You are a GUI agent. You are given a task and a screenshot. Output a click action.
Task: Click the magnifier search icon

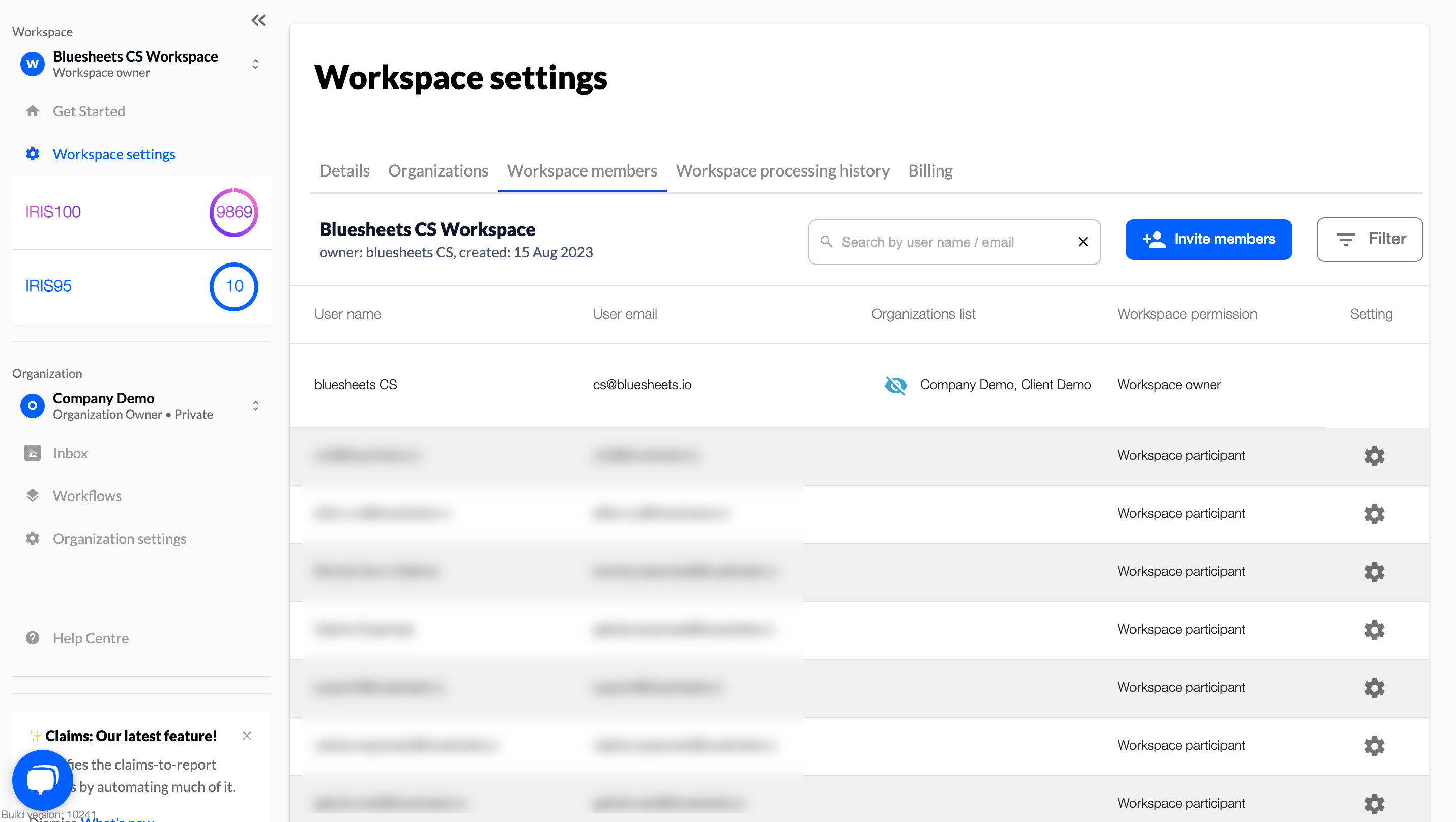[826, 242]
